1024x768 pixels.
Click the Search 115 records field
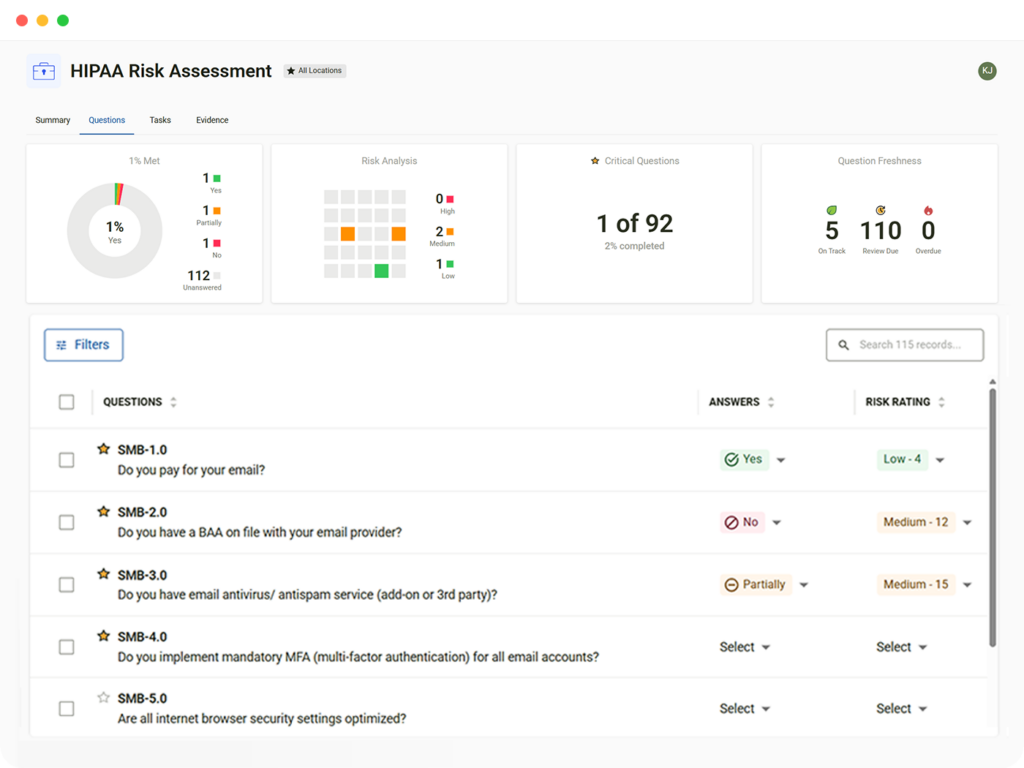point(904,345)
